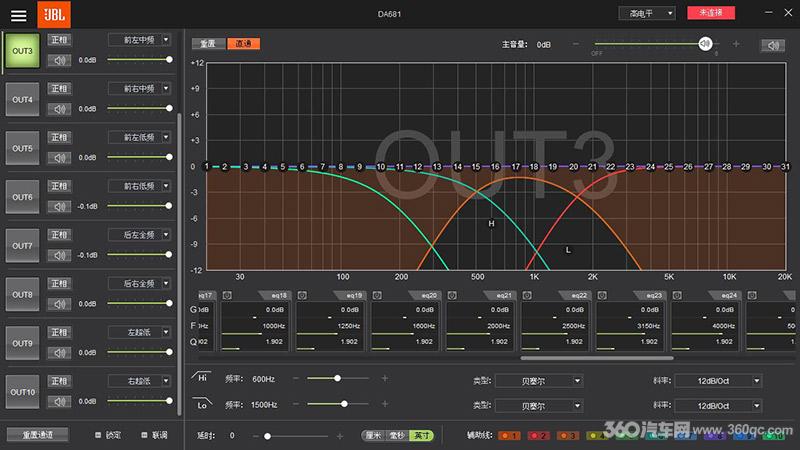The height and width of the screenshot is (450, 800).
Task: Open Hi filter type 贝塞尔 dropdown
Action: coord(539,381)
